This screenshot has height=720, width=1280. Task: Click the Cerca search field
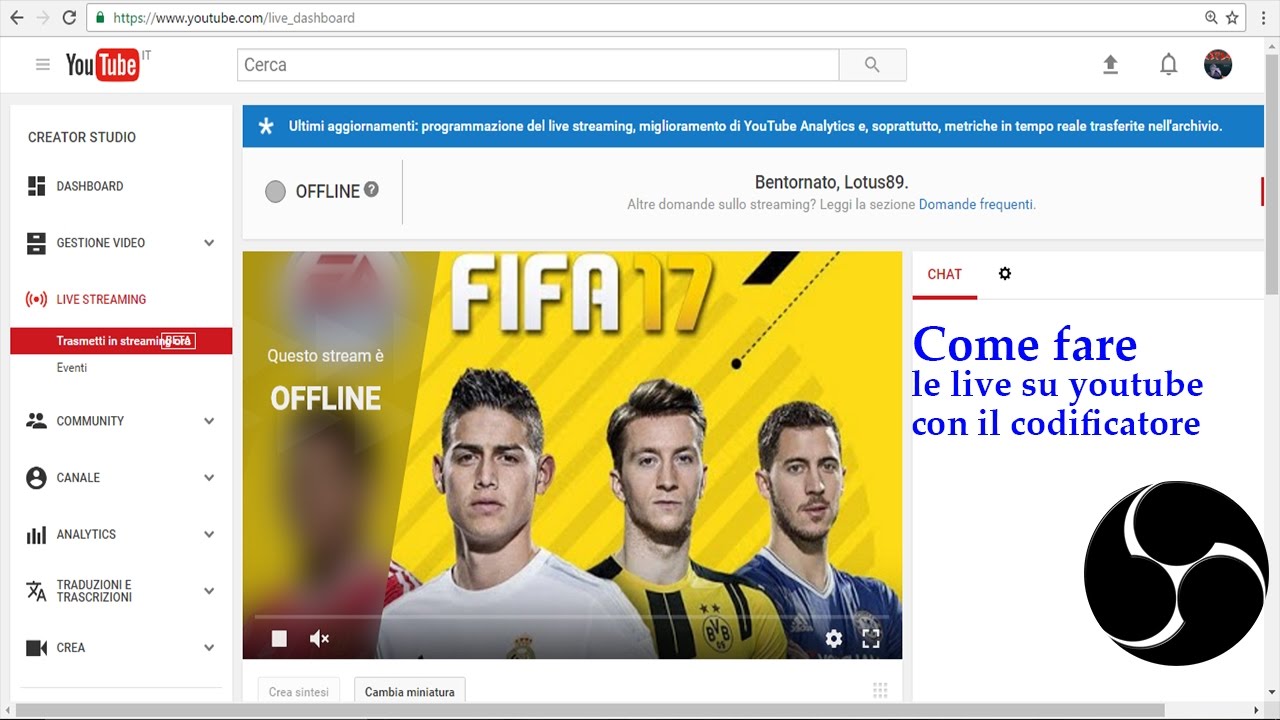pos(538,65)
